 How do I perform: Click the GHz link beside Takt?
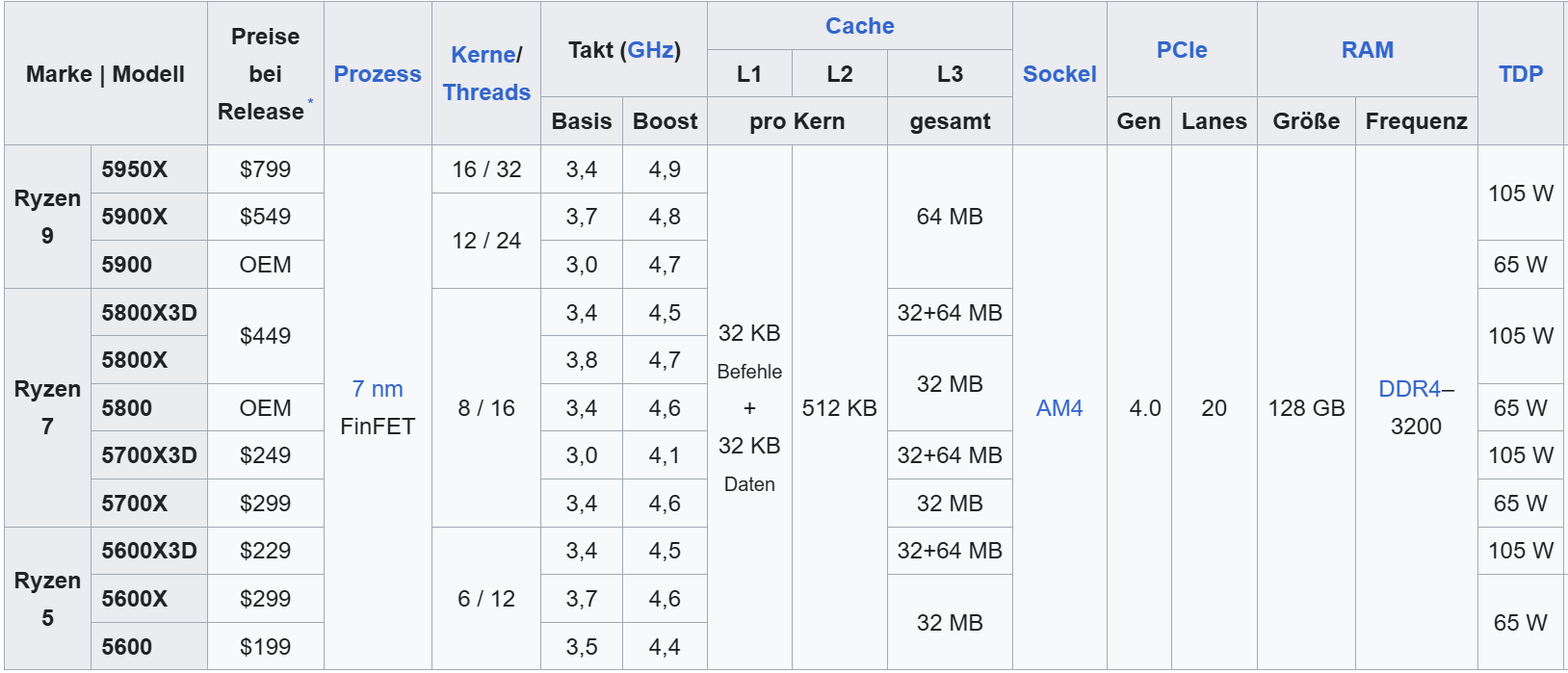pos(650,50)
